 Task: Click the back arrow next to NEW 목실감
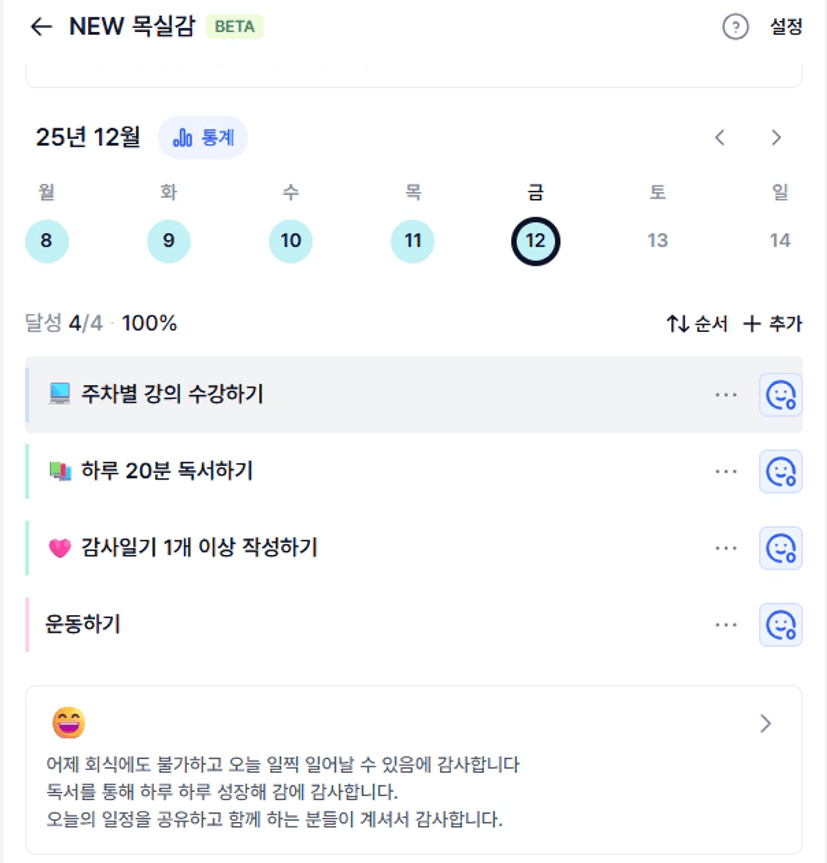tap(41, 27)
